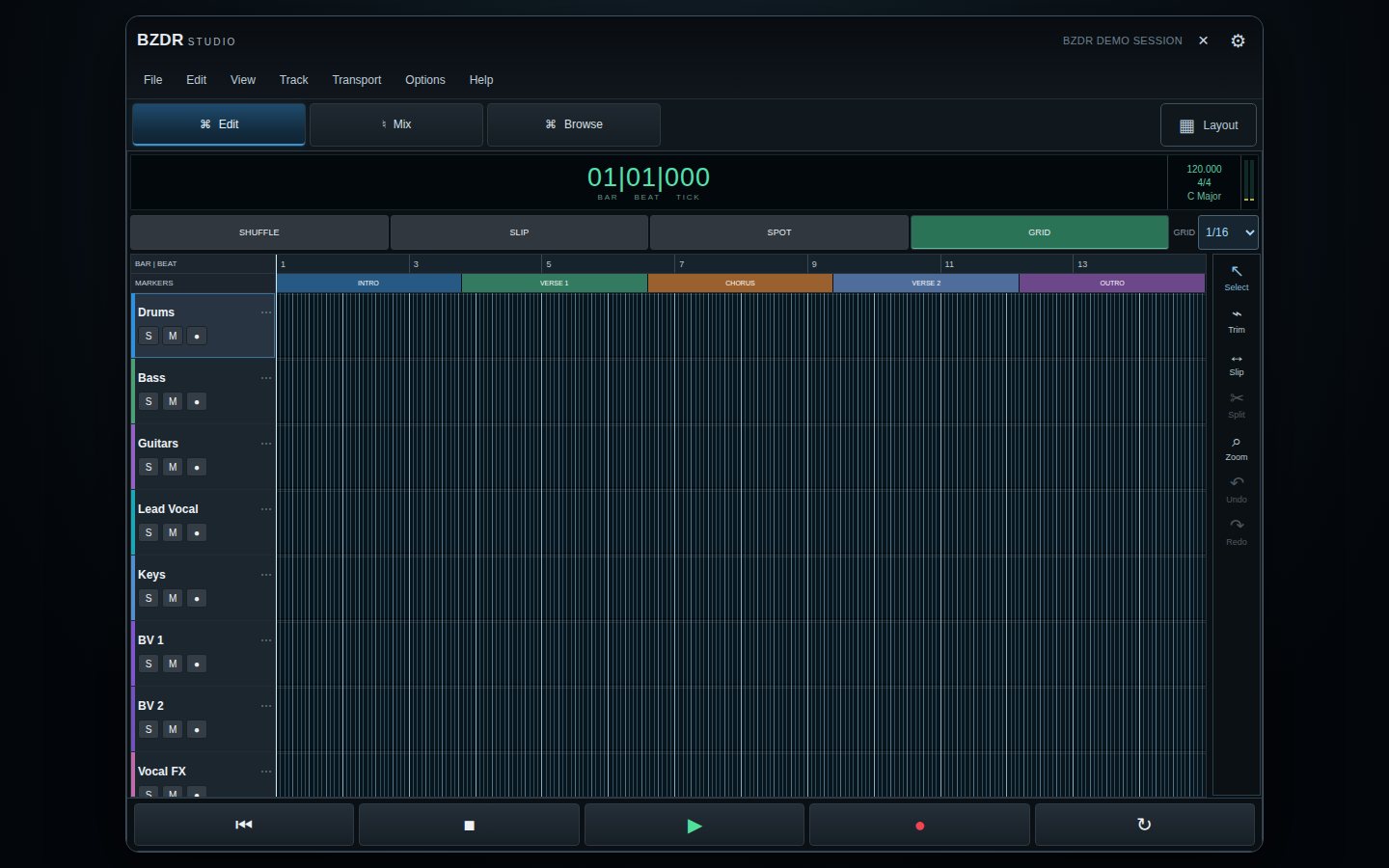The width and height of the screenshot is (1389, 868).
Task: Mute the Guitars track
Action: 173,467
